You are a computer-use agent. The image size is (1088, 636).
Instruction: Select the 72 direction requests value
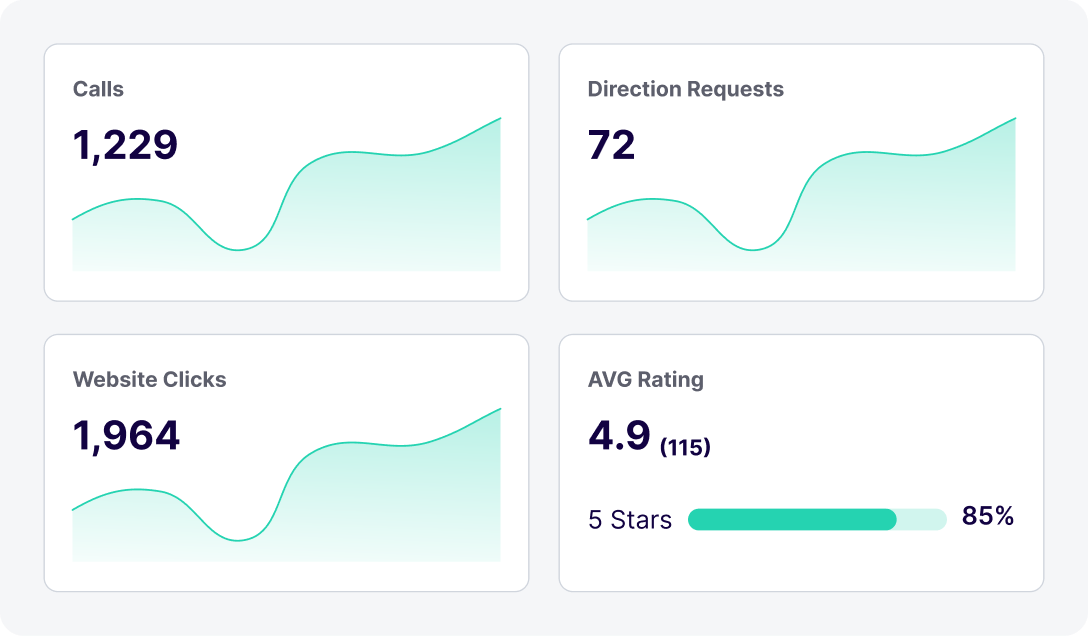(x=611, y=145)
